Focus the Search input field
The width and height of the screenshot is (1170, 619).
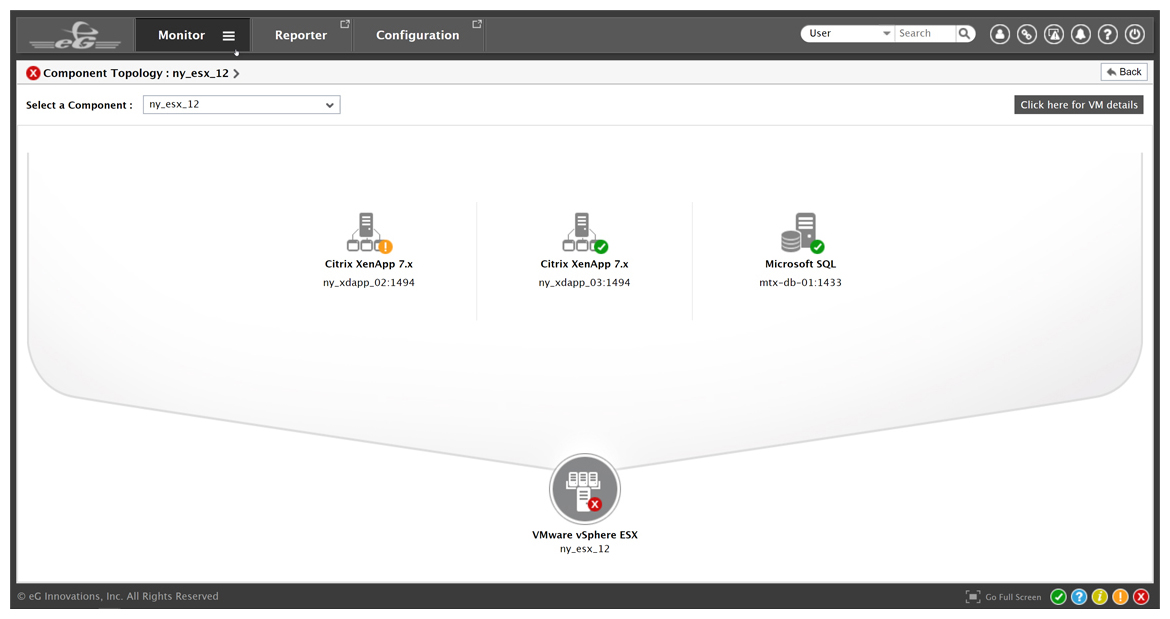(x=925, y=34)
